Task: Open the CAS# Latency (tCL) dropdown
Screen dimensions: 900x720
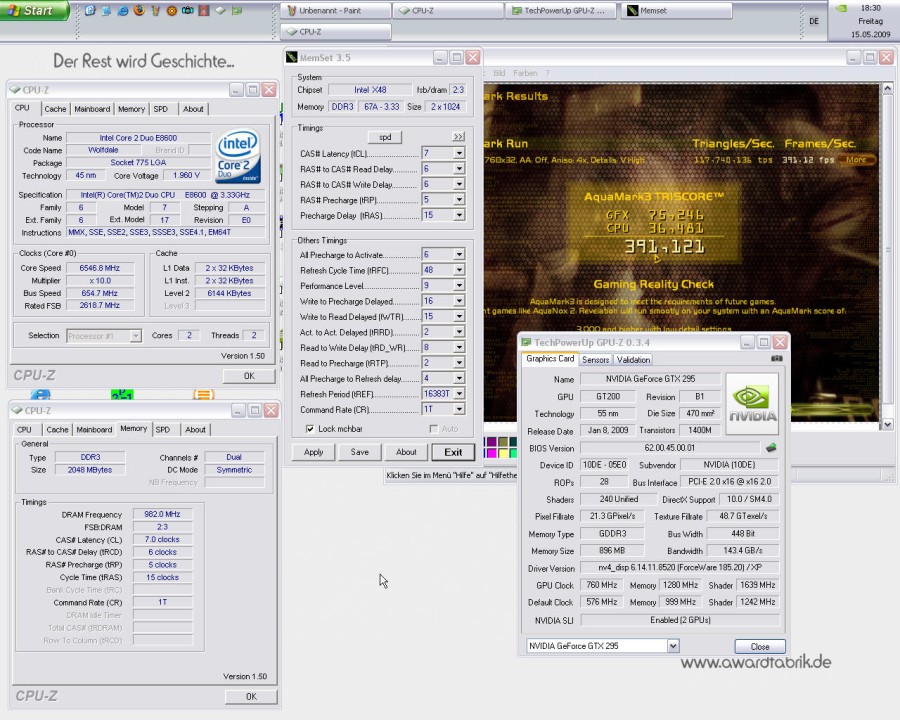Action: (459, 153)
